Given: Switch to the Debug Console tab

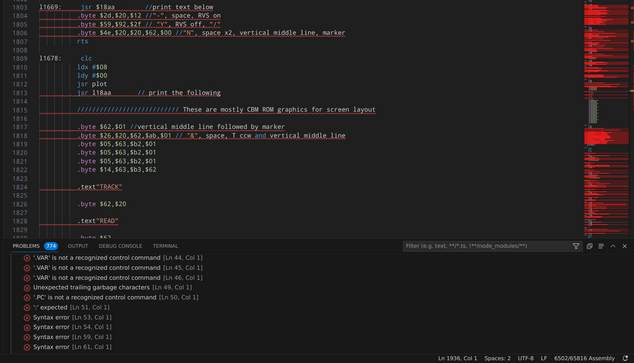Looking at the screenshot, I should 120,246.
